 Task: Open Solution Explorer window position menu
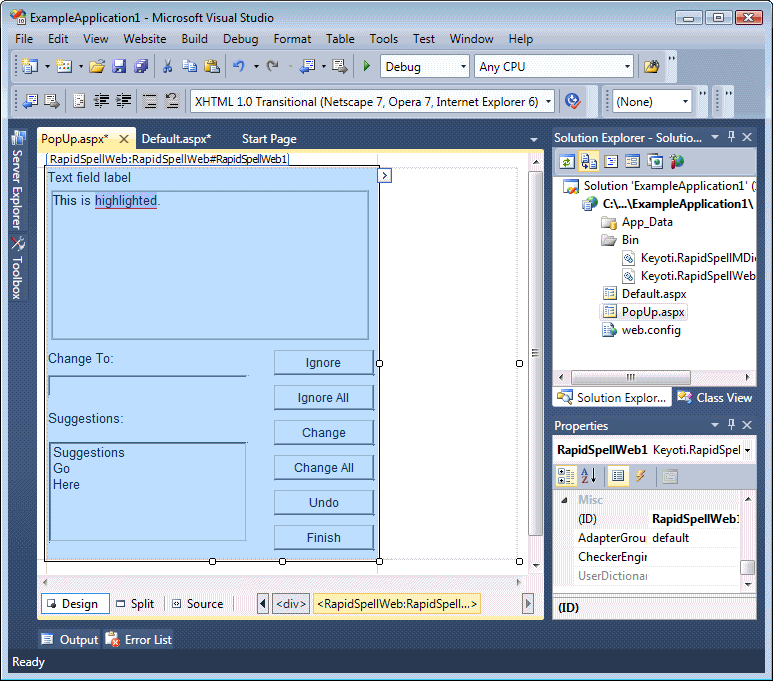(x=715, y=137)
